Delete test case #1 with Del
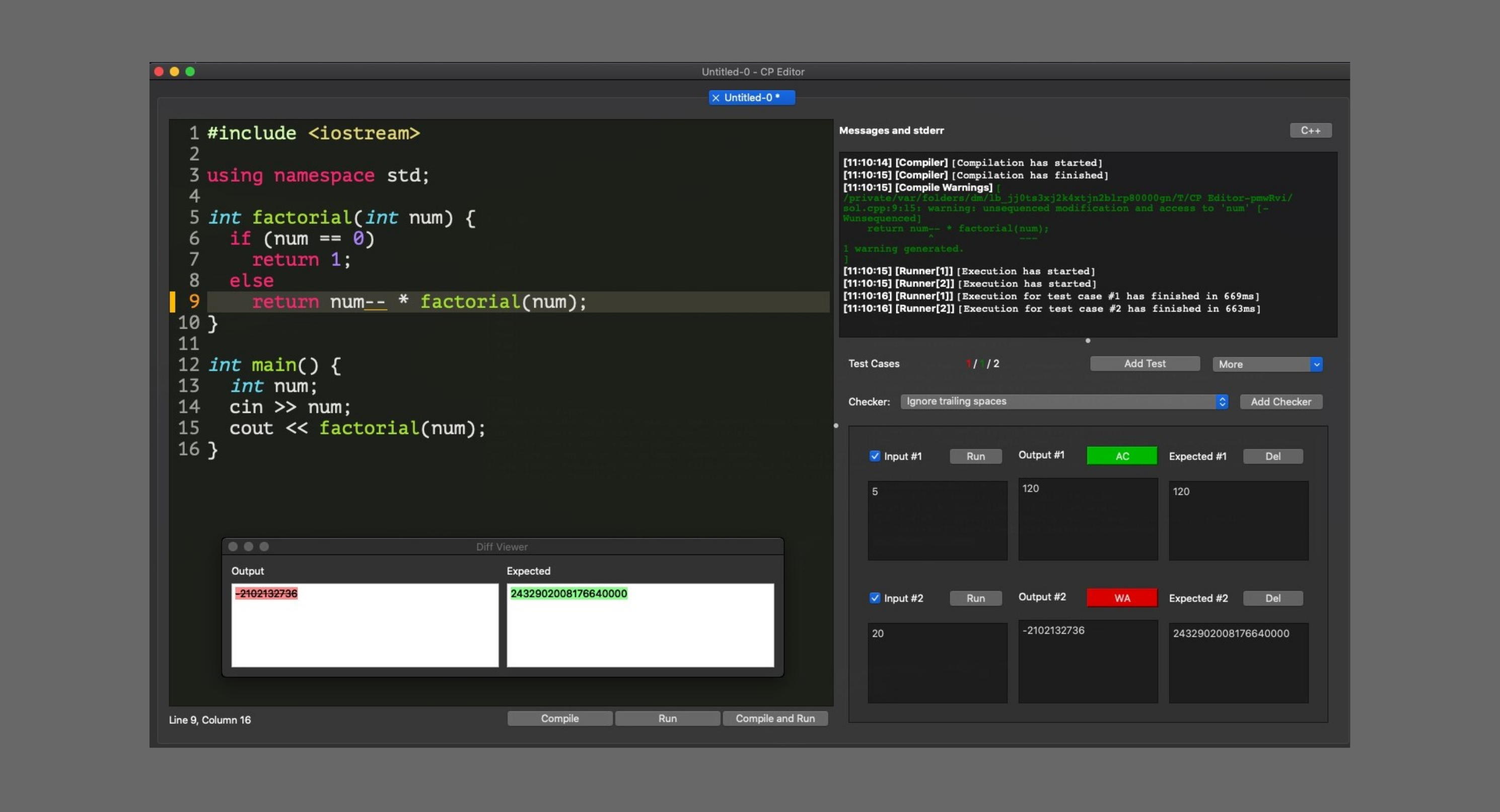Screen dimensions: 1500x812 (x=1272, y=457)
